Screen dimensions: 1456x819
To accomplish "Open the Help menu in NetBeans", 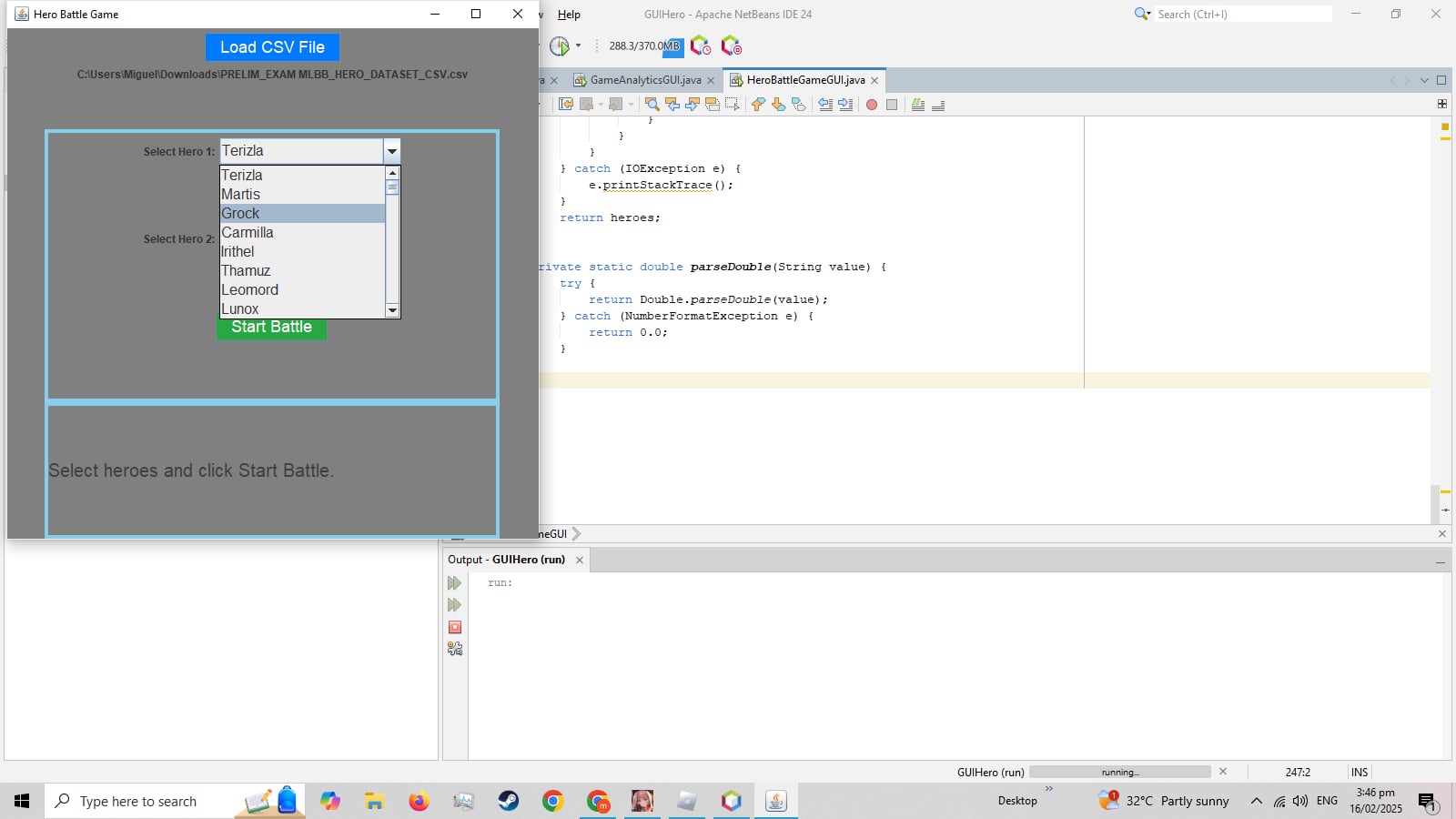I will pyautogui.click(x=569, y=15).
